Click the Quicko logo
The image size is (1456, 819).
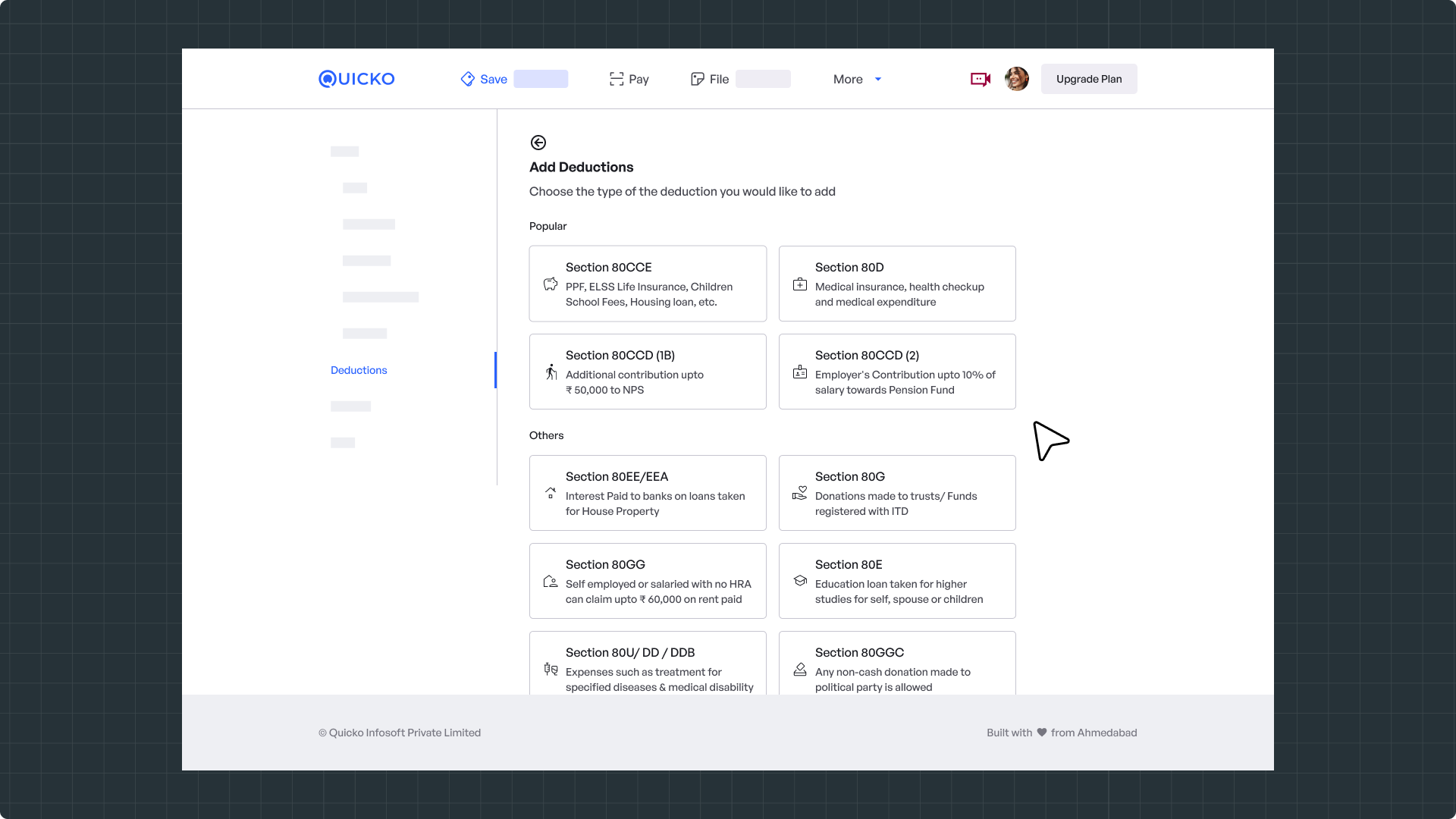[x=356, y=79]
